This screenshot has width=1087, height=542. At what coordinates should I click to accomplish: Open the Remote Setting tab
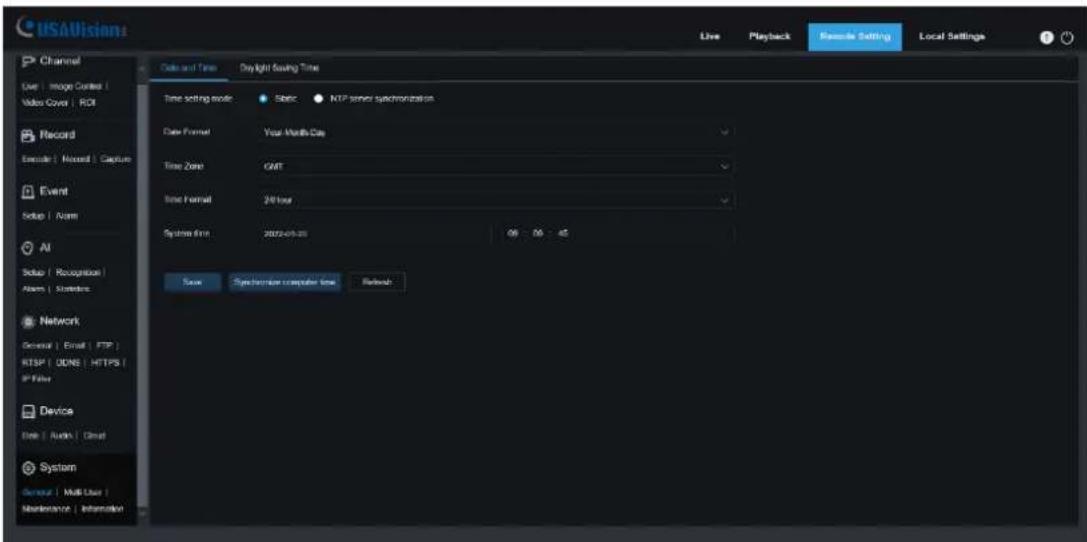(x=855, y=37)
